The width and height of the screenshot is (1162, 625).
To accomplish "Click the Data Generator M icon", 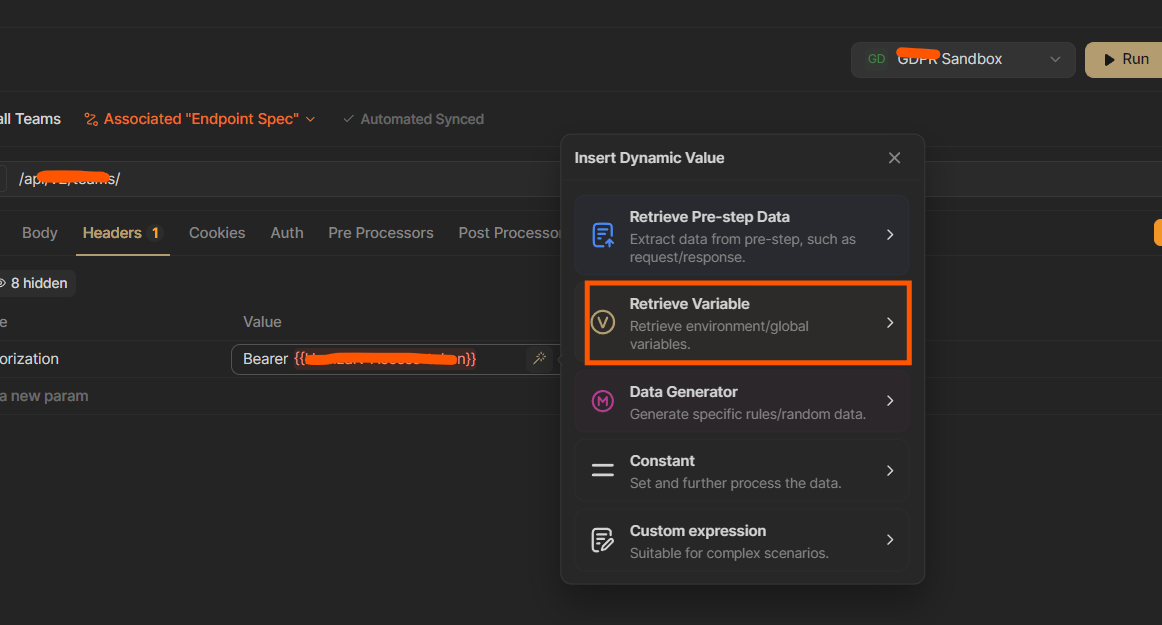I will (x=603, y=401).
